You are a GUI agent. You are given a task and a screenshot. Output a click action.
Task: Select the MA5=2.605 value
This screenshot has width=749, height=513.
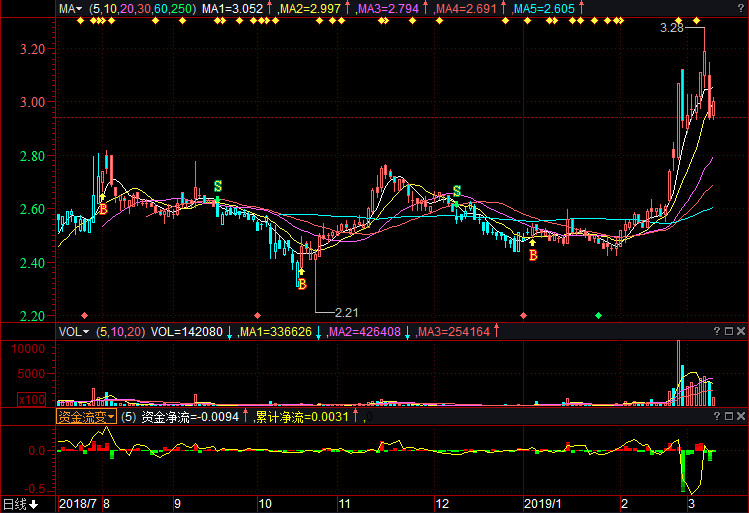click(545, 9)
